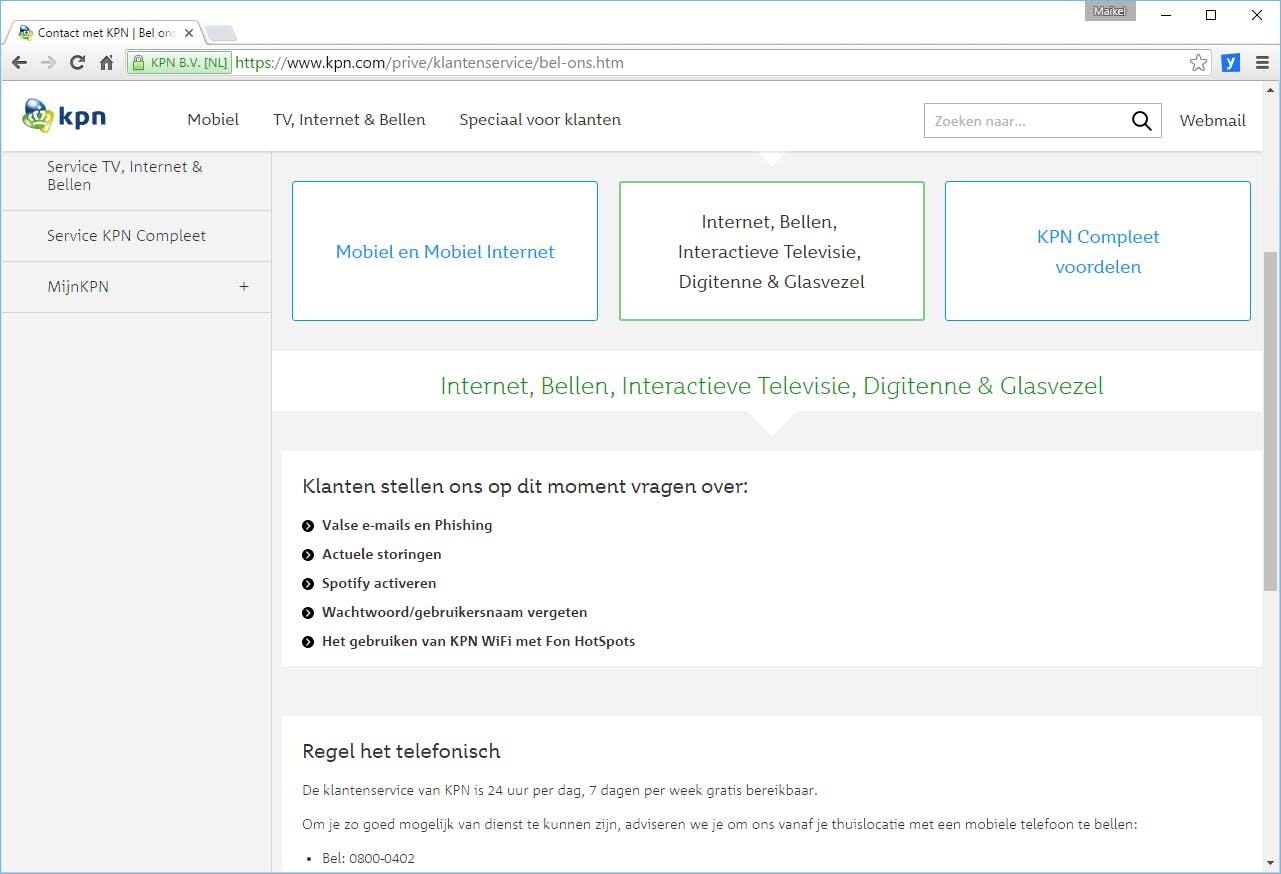1281x874 pixels.
Task: Click the KPN logo
Action: tap(62, 115)
